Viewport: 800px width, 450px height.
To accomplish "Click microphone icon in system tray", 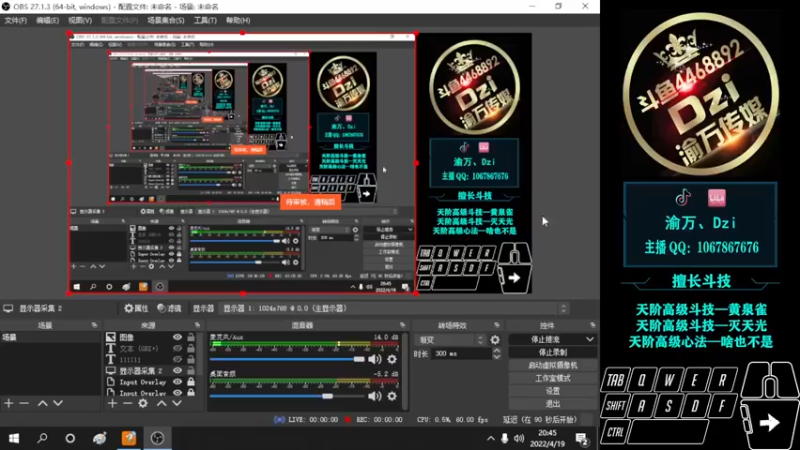I will tap(505, 438).
